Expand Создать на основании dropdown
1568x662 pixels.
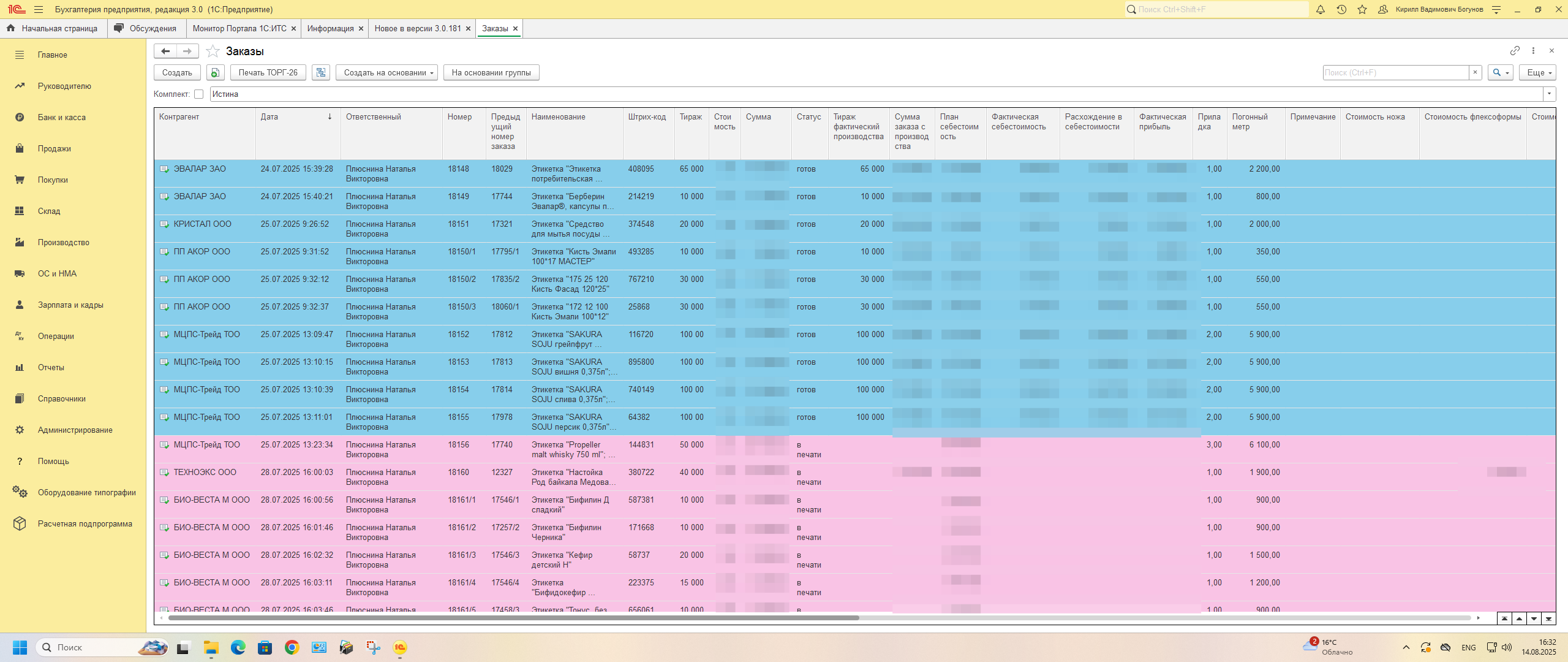click(x=386, y=72)
